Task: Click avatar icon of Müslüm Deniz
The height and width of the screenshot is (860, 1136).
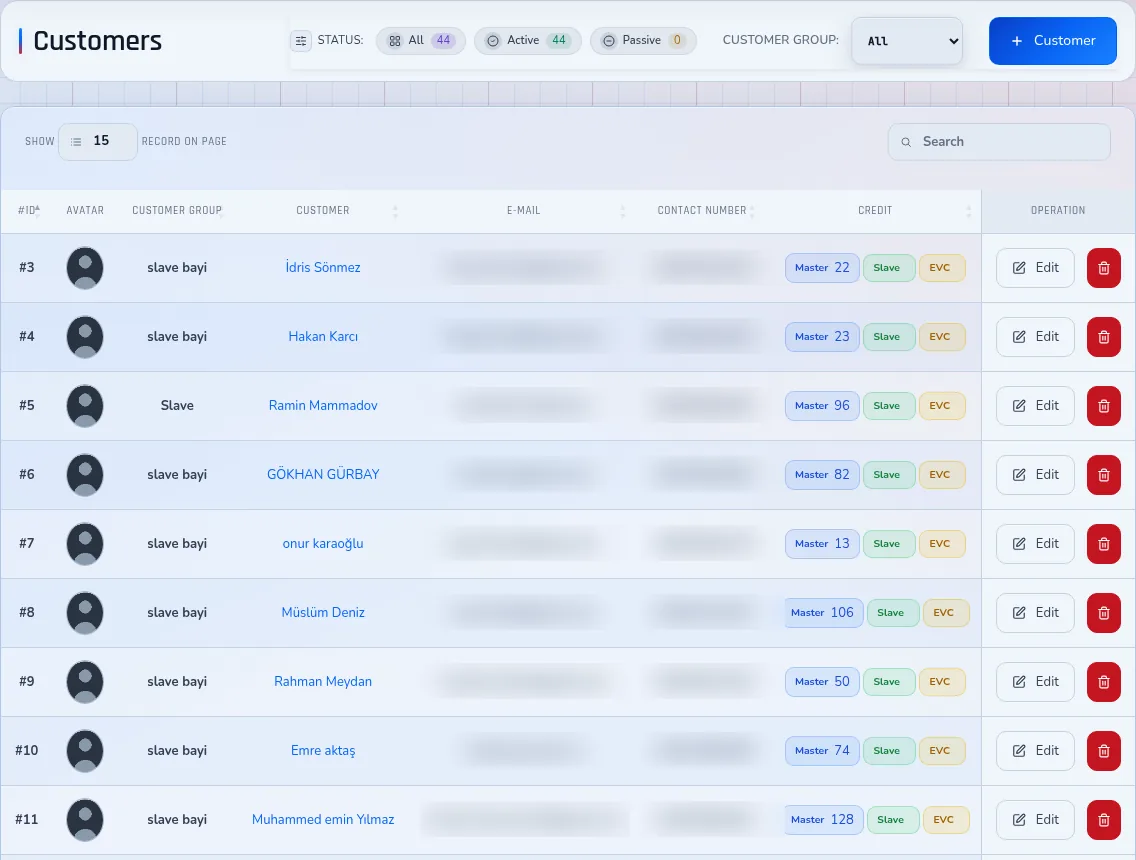Action: click(85, 613)
